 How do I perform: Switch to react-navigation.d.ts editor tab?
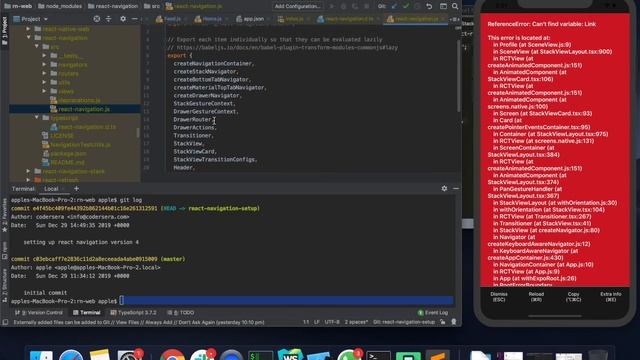coord(346,19)
